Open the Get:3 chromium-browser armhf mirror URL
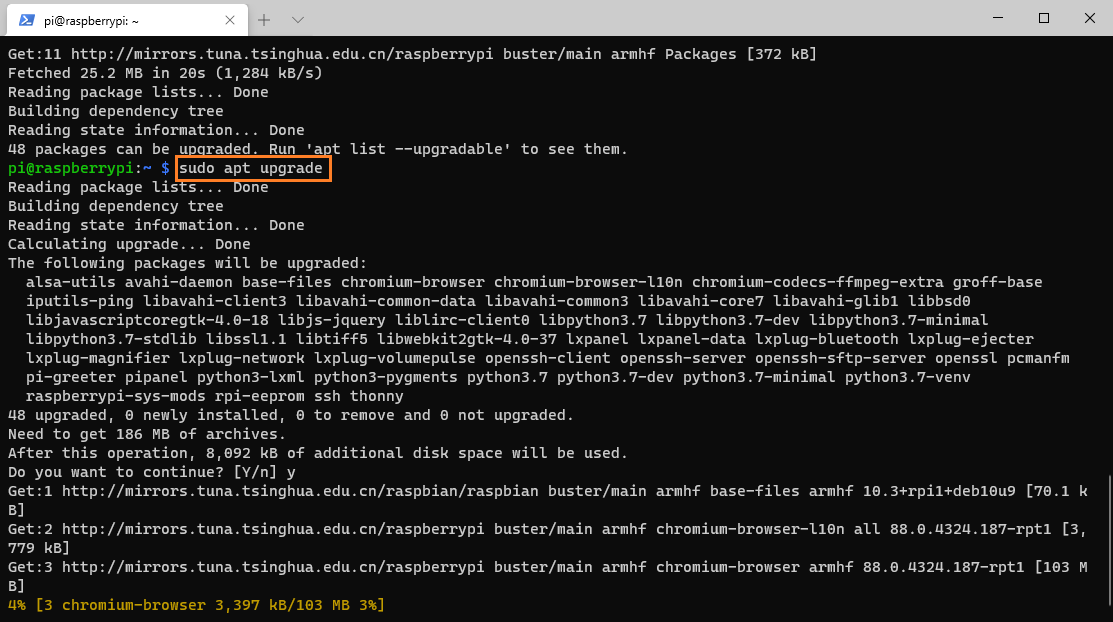 pos(273,567)
